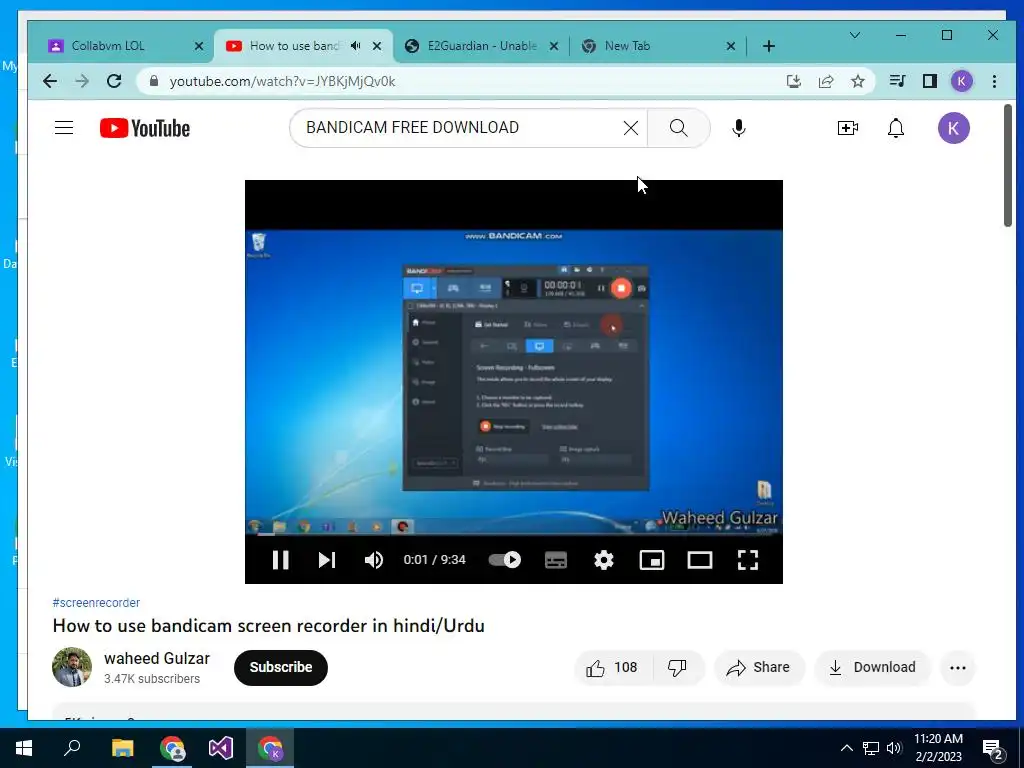This screenshot has height=768, width=1024.
Task: Open File Explorer from taskbar
Action: click(x=122, y=748)
